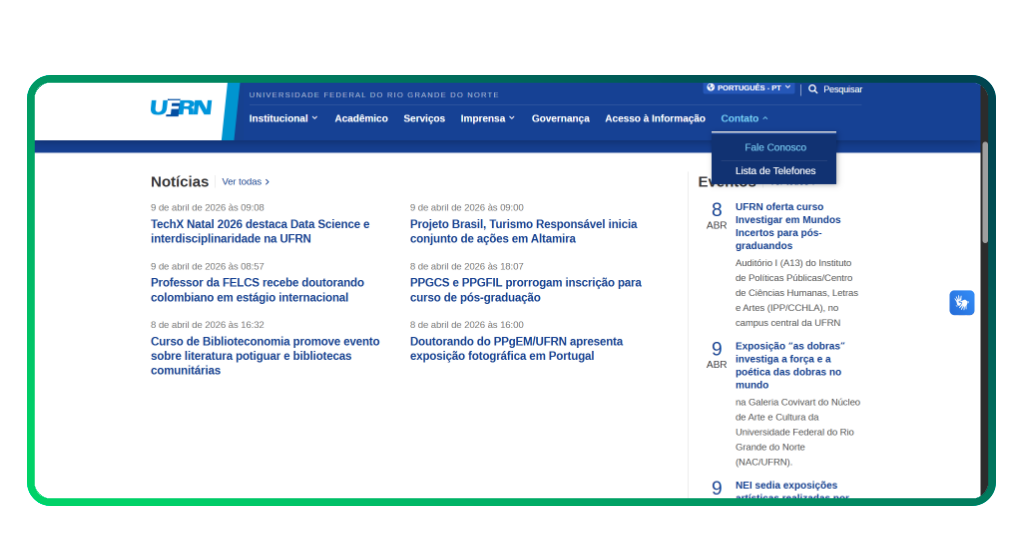Expand the Imprensa menu
This screenshot has width=1024, height=536.
[487, 118]
